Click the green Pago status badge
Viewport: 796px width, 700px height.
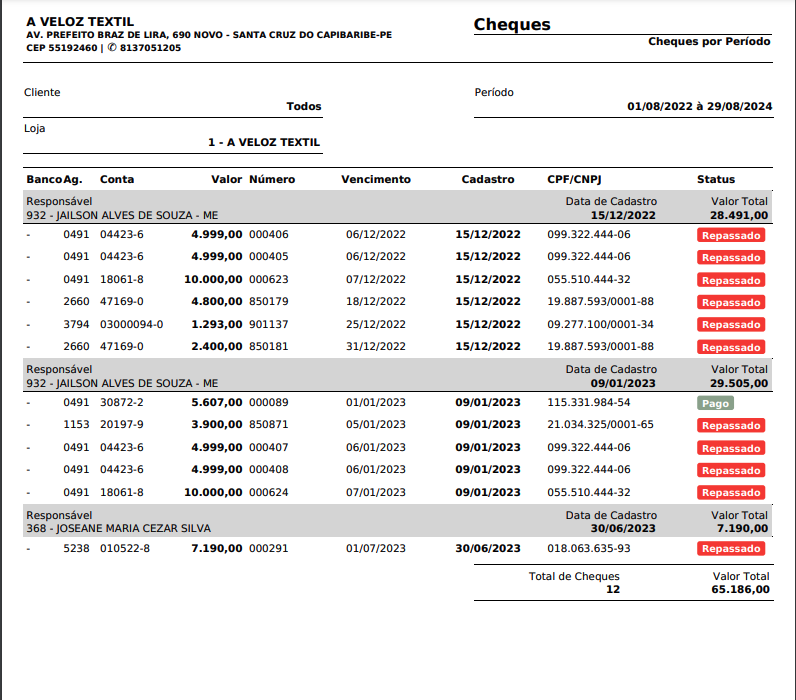tap(715, 403)
